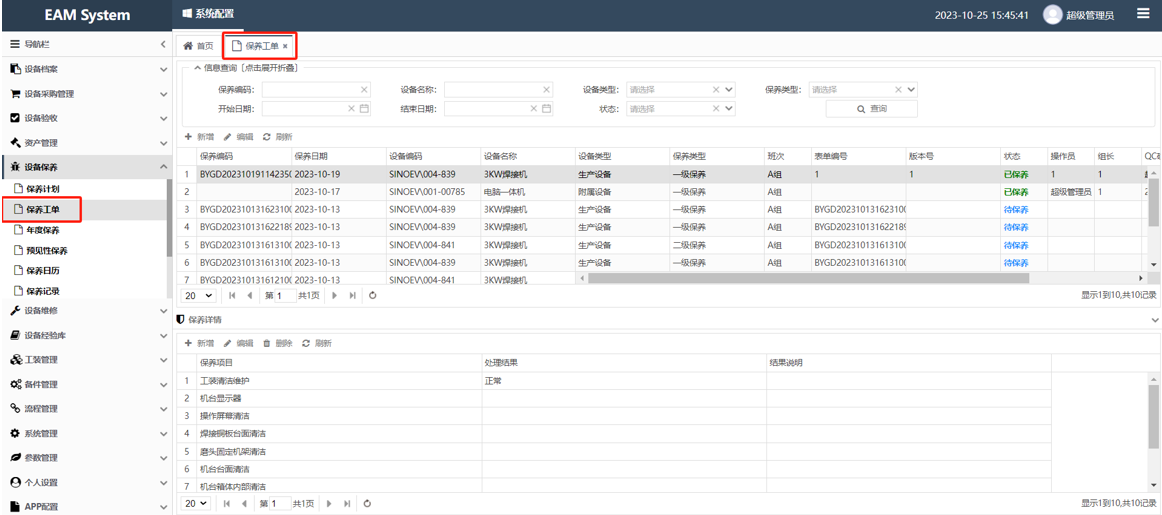Screen dimensions: 1162x515
Task: Close the 保养工单 tab
Action: pyautogui.click(x=285, y=46)
